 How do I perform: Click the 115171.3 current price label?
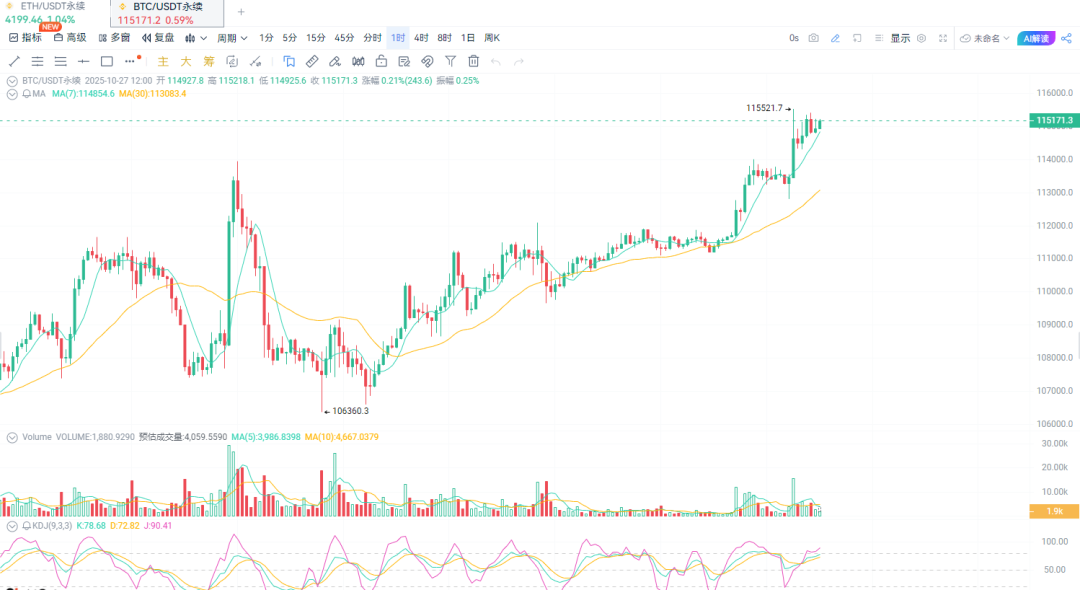click(1054, 120)
